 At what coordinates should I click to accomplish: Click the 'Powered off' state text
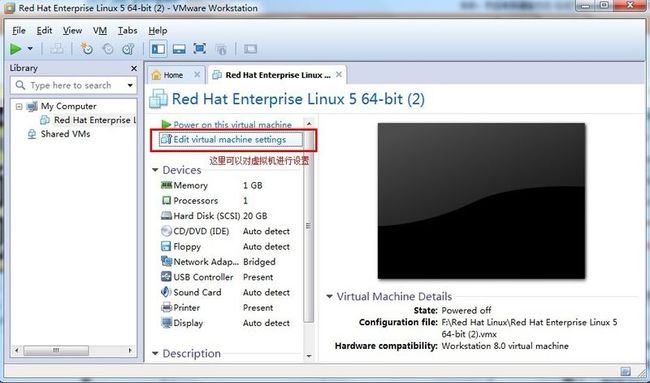click(466, 310)
